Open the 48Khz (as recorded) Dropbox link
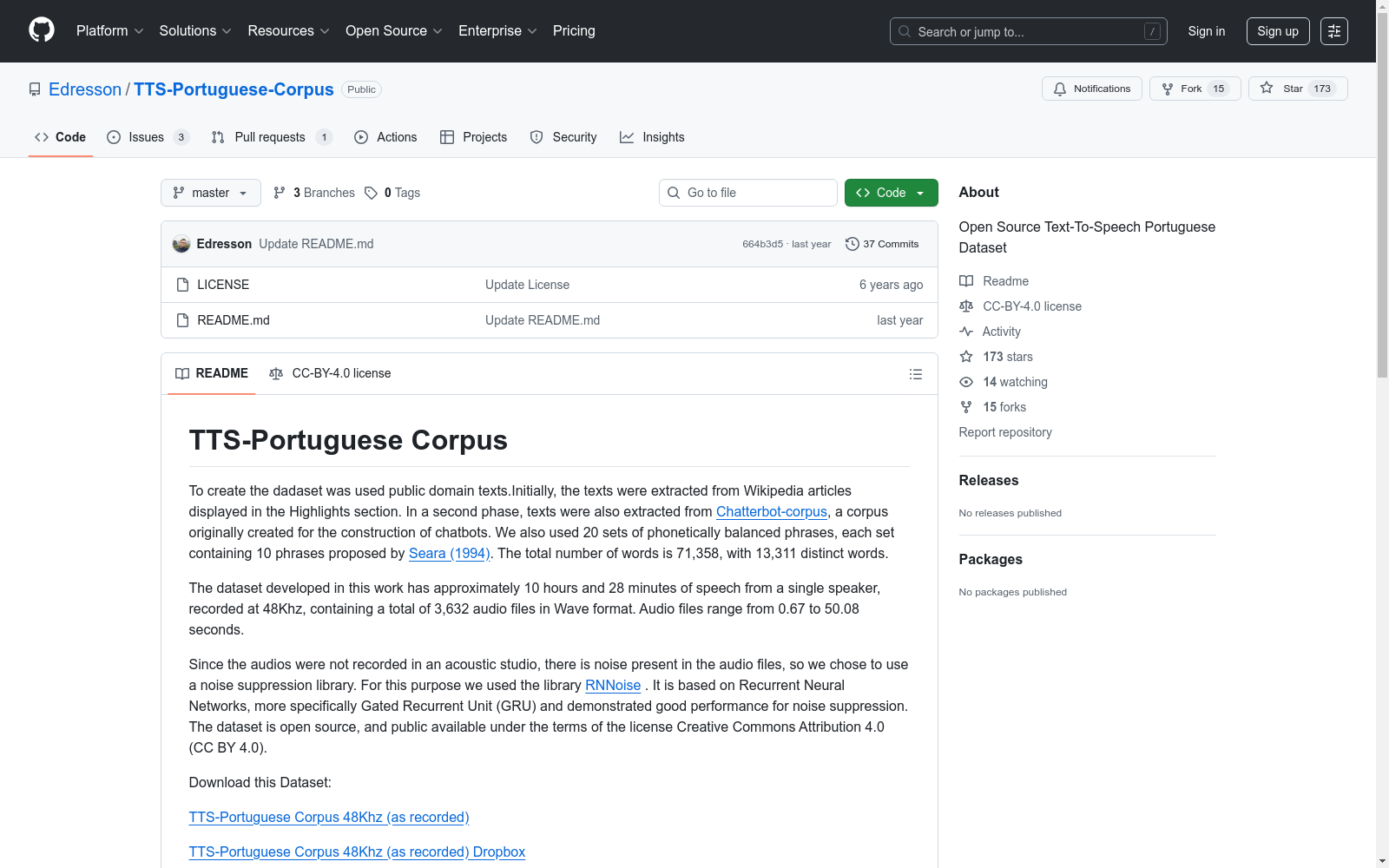This screenshot has width=1389, height=868. coord(357,852)
